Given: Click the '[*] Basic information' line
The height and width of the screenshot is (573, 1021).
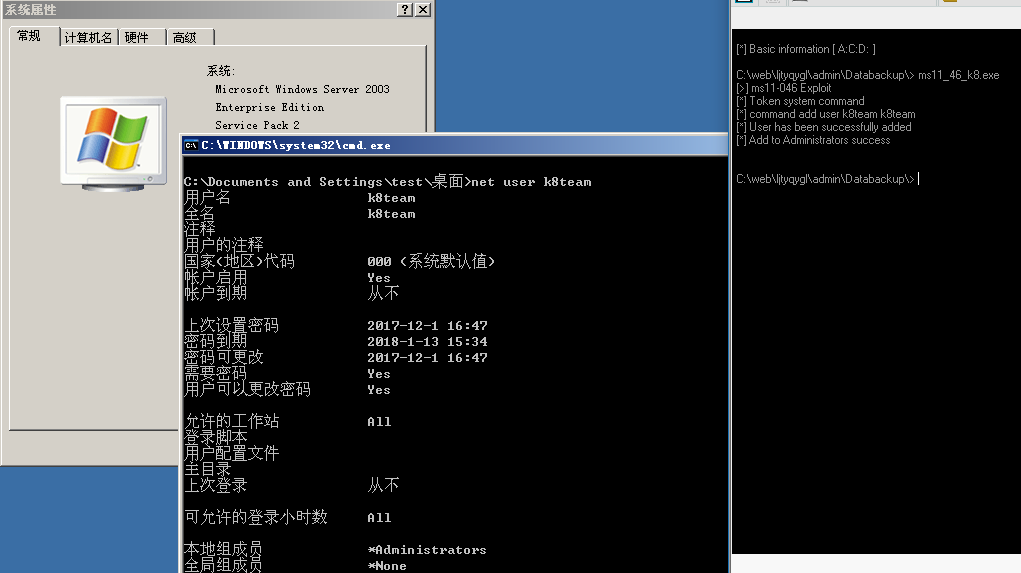Looking at the screenshot, I should tap(806, 49).
